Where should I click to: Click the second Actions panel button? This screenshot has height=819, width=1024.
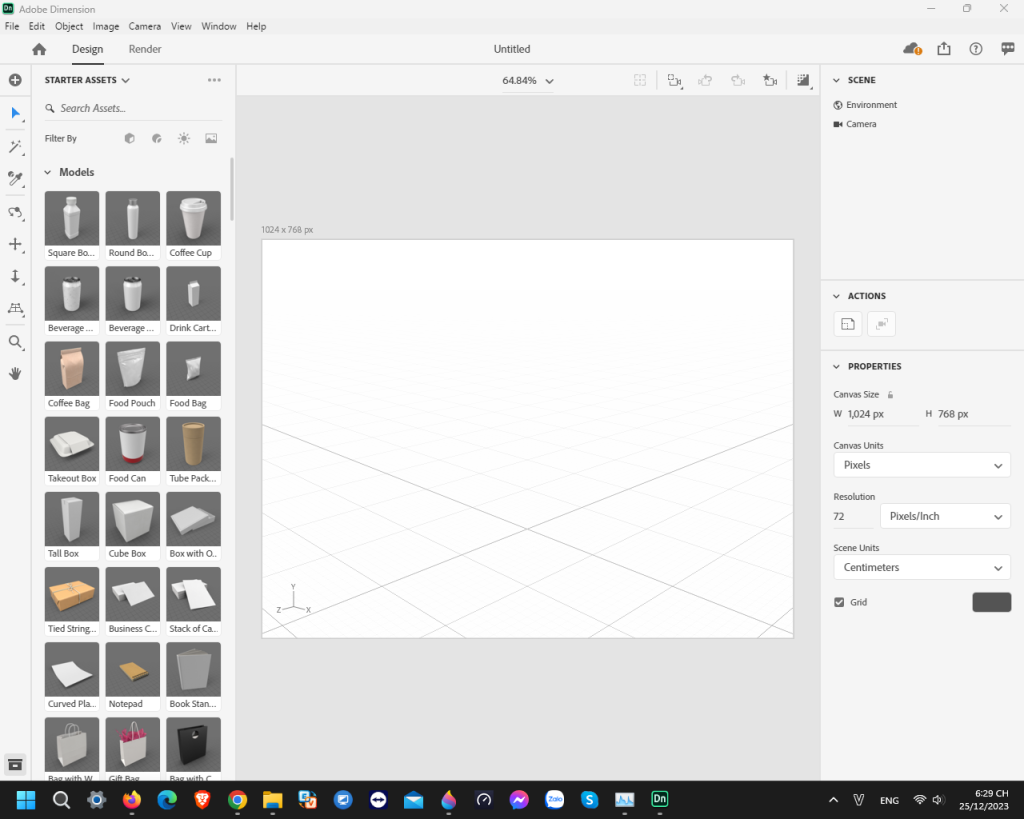(x=881, y=324)
